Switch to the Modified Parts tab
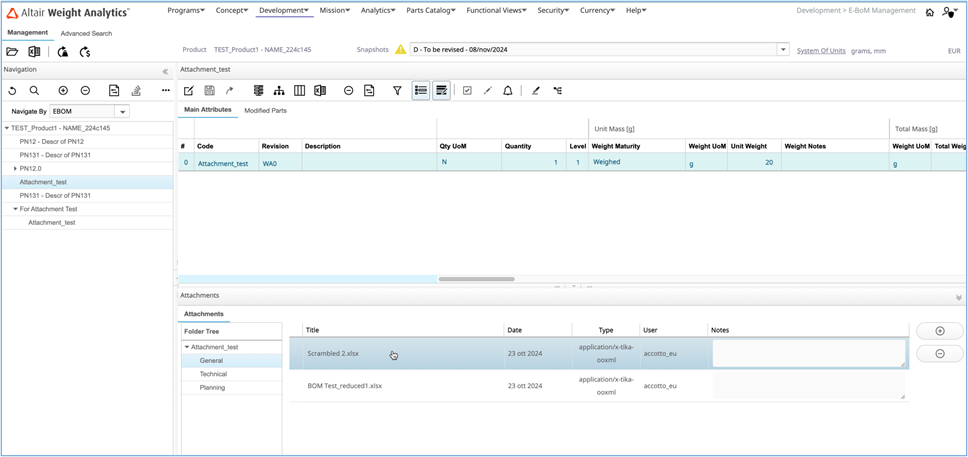This screenshot has width=968, height=457. pyautogui.click(x=265, y=110)
